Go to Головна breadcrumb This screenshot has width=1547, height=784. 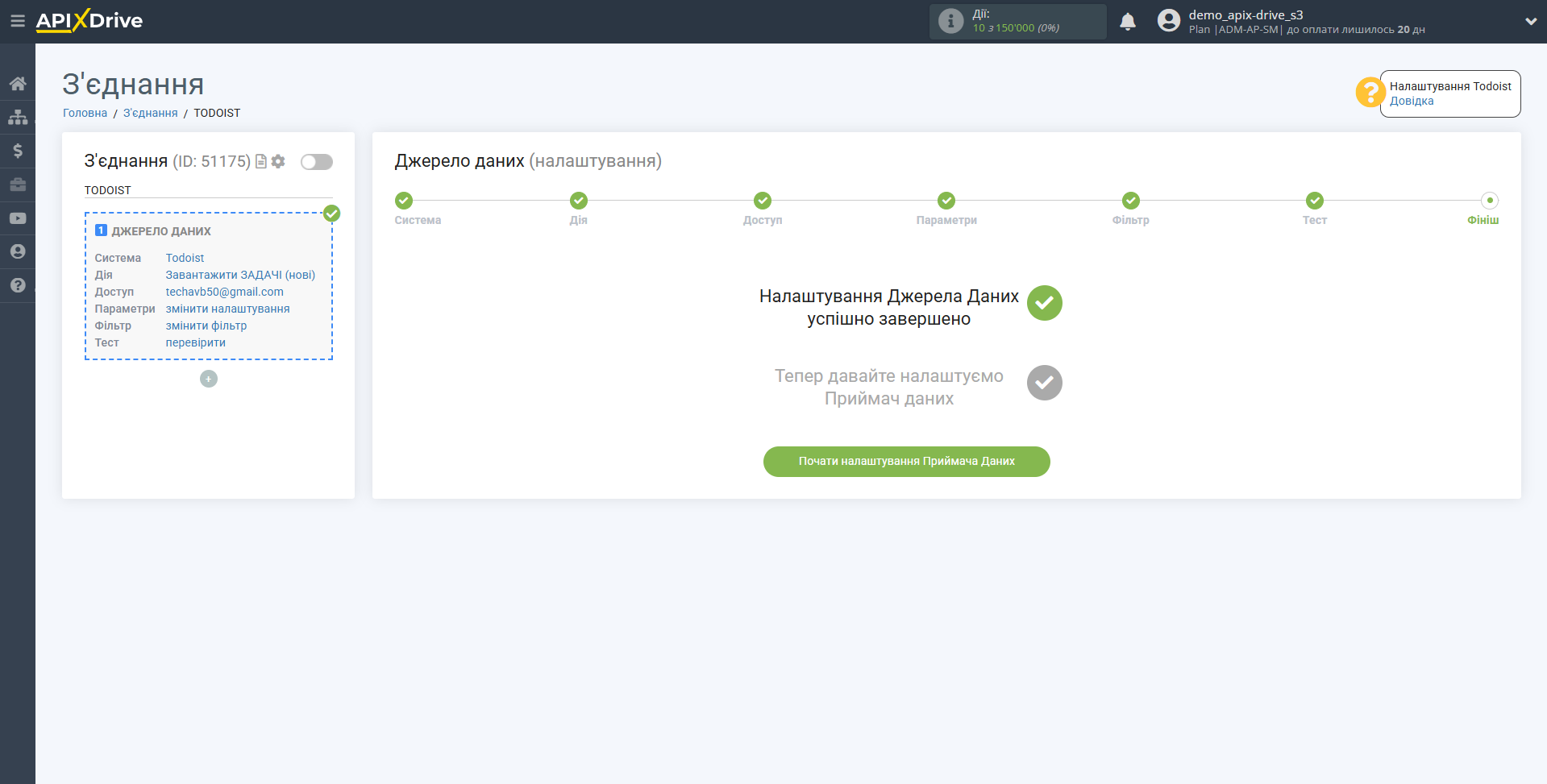coord(85,113)
